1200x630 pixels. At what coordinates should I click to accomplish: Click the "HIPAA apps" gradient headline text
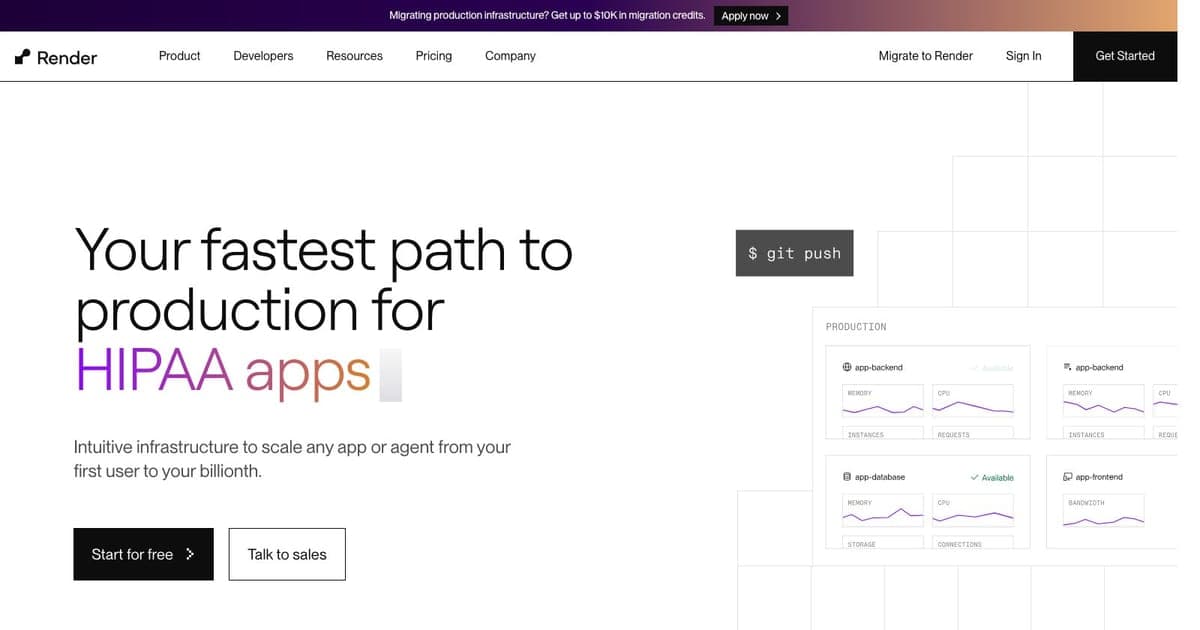(x=223, y=372)
